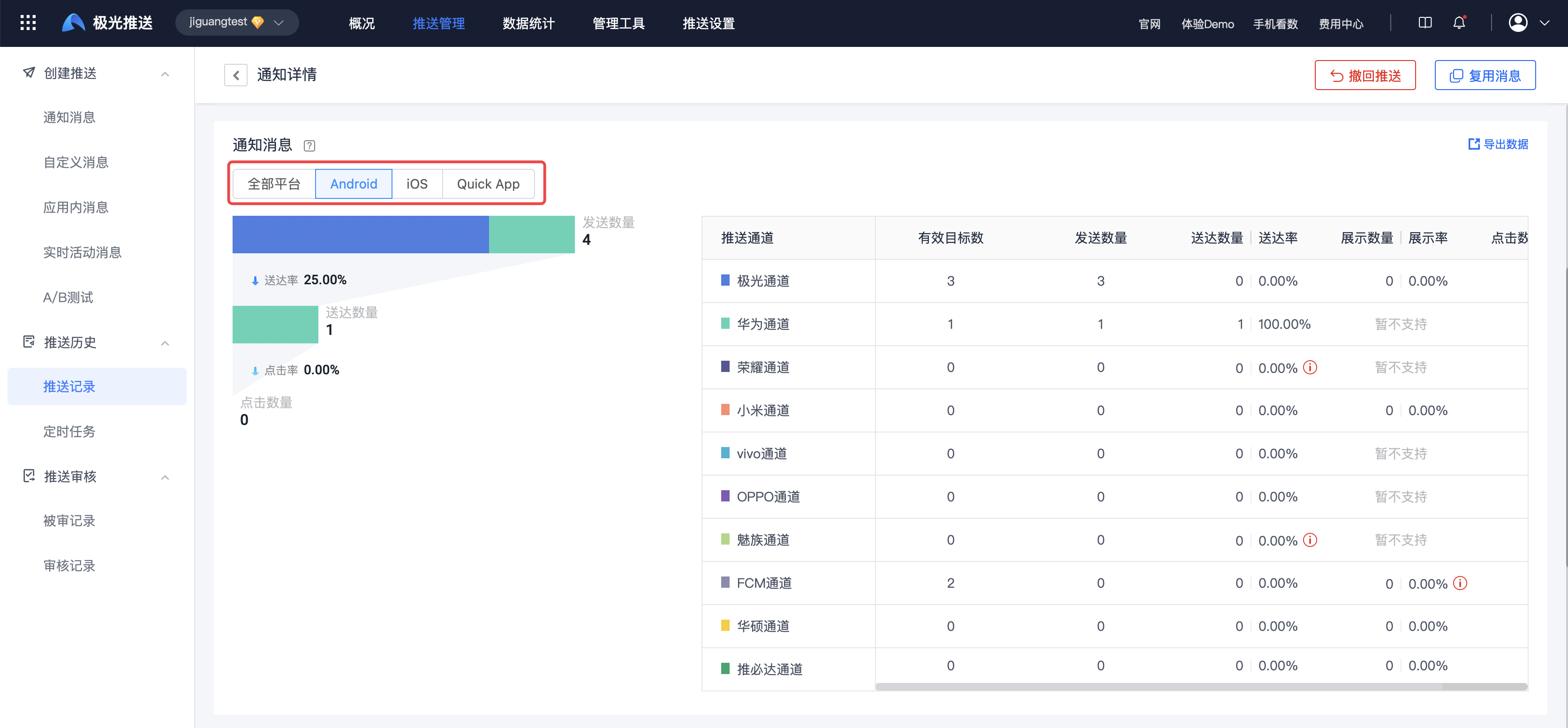
Task: Click the 推送通道 column header
Action: (x=747, y=238)
